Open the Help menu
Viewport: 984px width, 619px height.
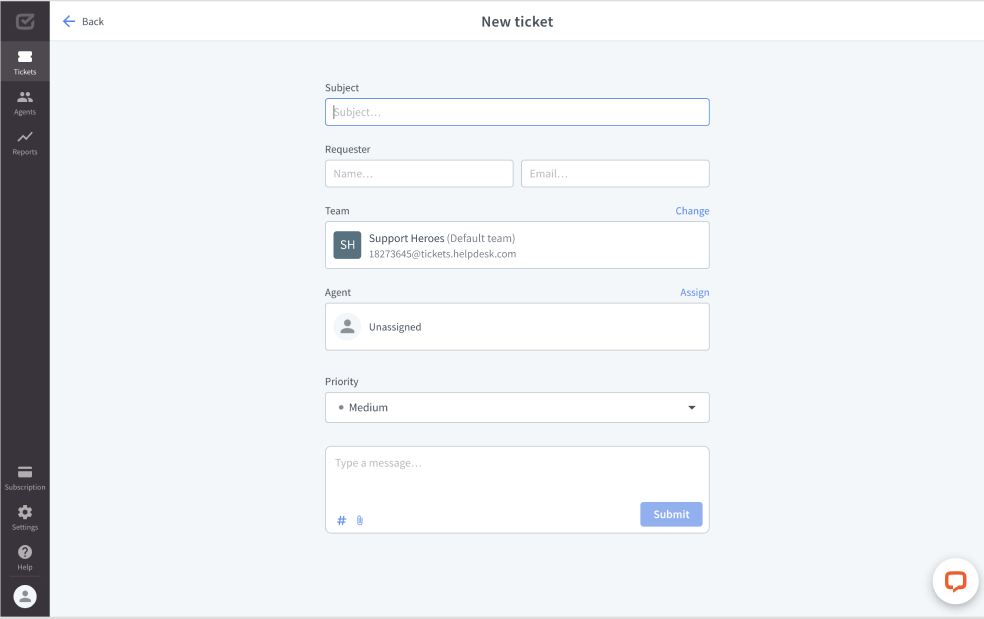(x=25, y=557)
